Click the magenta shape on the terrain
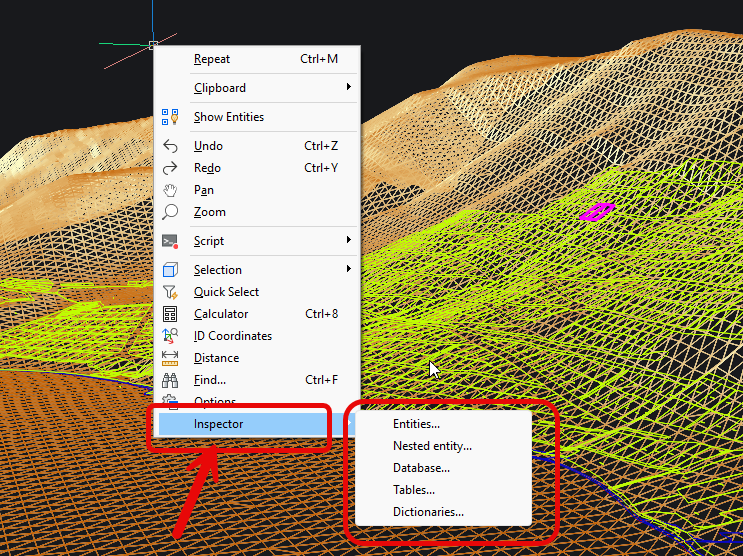743x556 pixels. 597,212
